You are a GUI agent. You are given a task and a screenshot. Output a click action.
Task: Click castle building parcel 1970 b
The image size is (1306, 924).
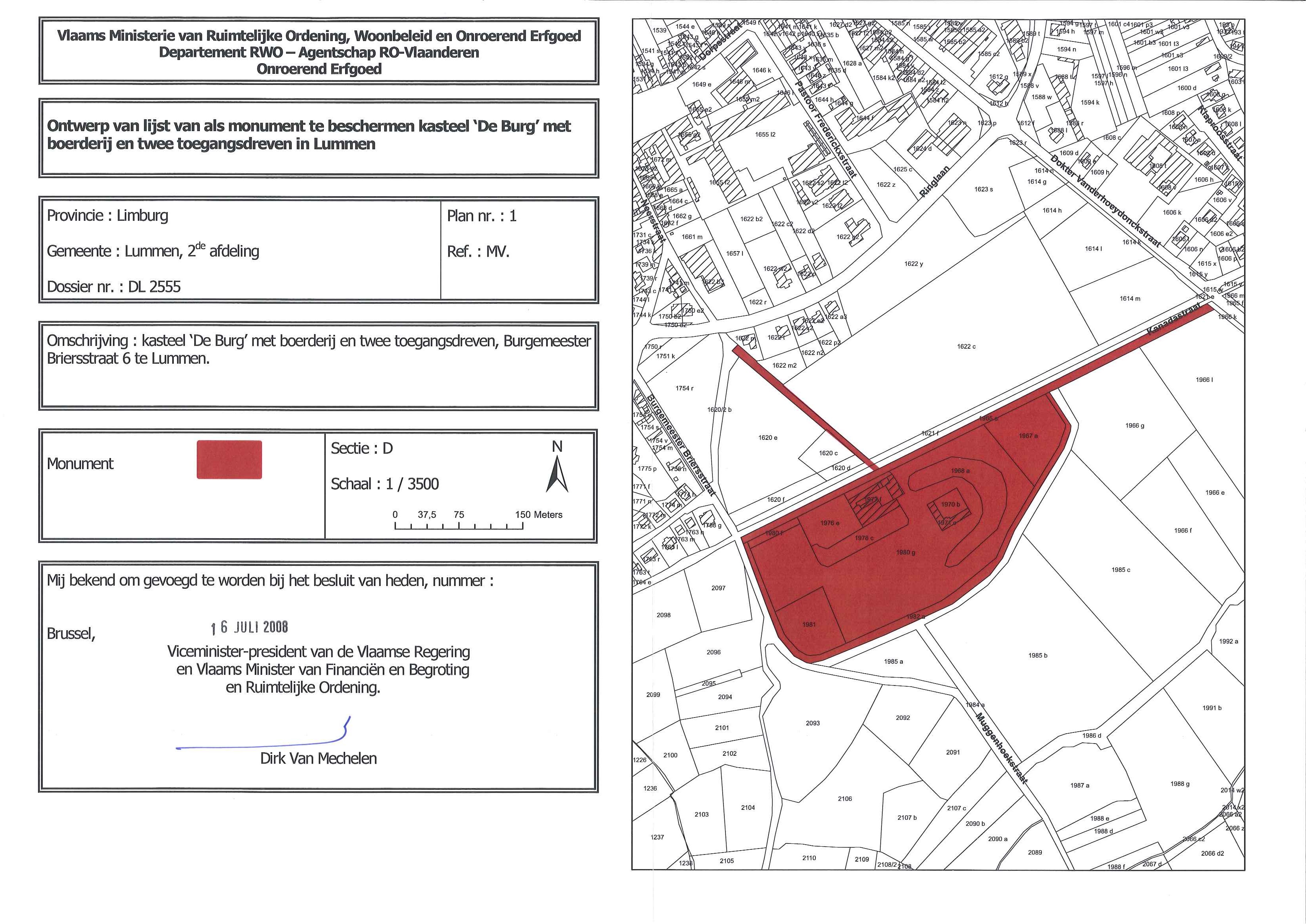tap(950, 504)
